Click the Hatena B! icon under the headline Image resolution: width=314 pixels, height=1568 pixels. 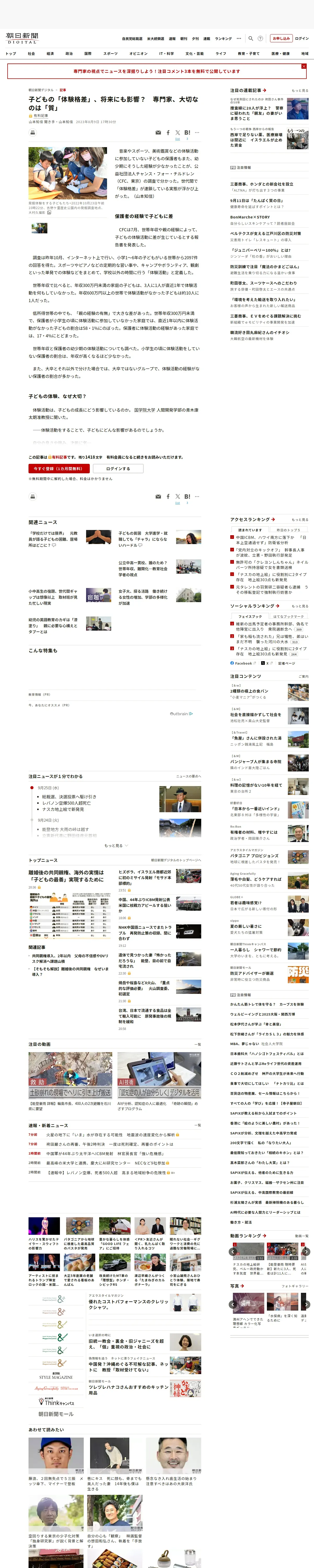187,133
